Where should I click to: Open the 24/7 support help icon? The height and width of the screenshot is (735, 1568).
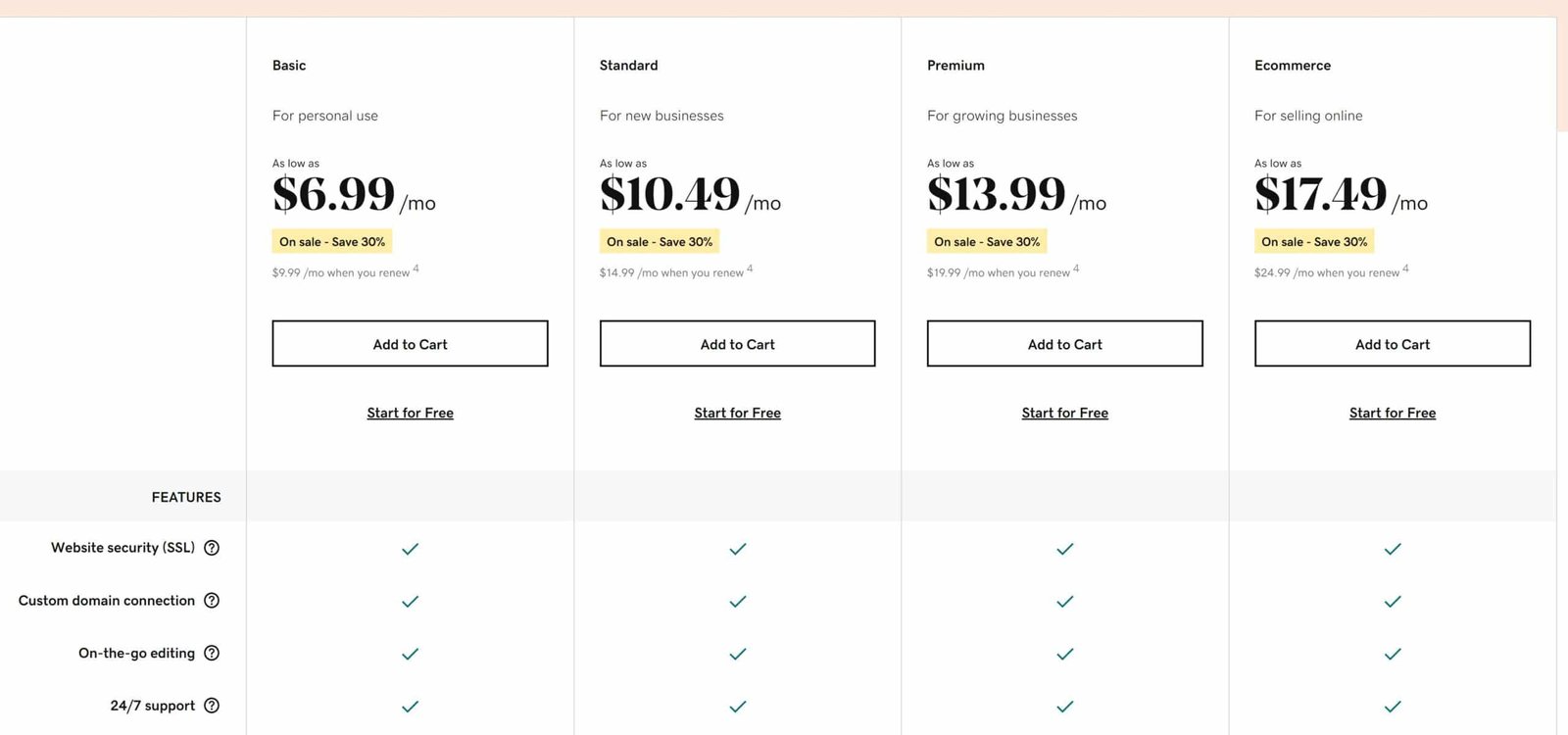coord(212,706)
